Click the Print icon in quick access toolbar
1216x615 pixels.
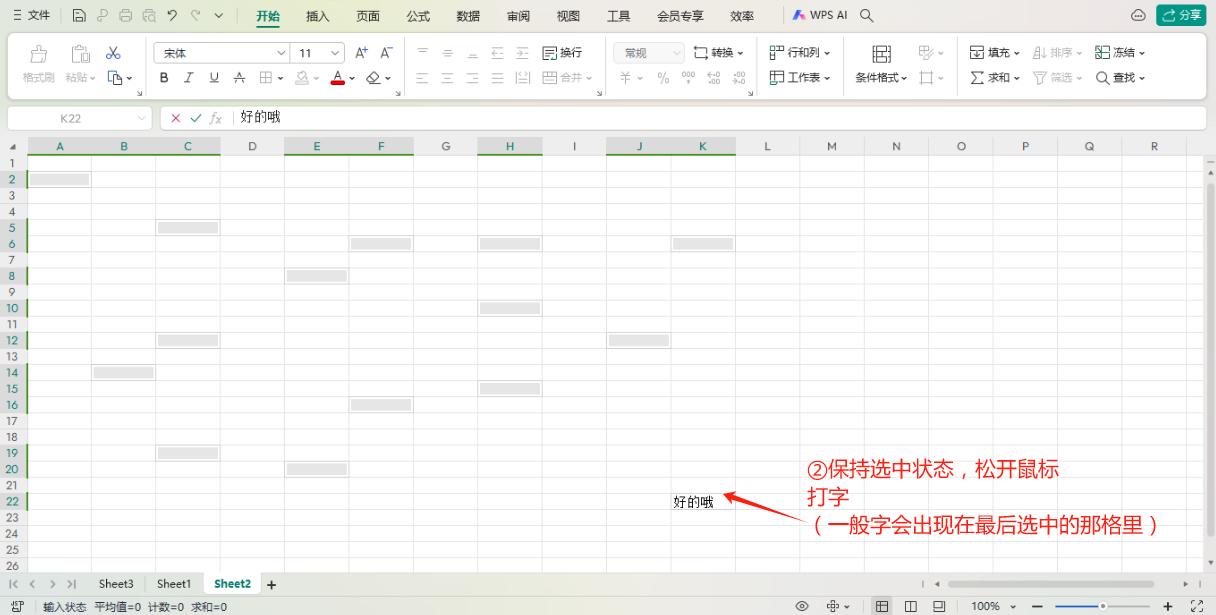point(125,16)
